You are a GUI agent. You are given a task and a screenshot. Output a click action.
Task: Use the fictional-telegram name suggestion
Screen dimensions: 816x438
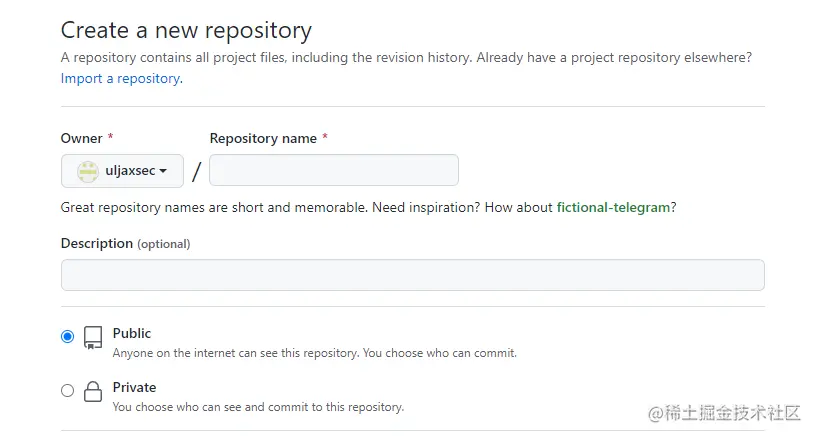pyautogui.click(x=612, y=207)
